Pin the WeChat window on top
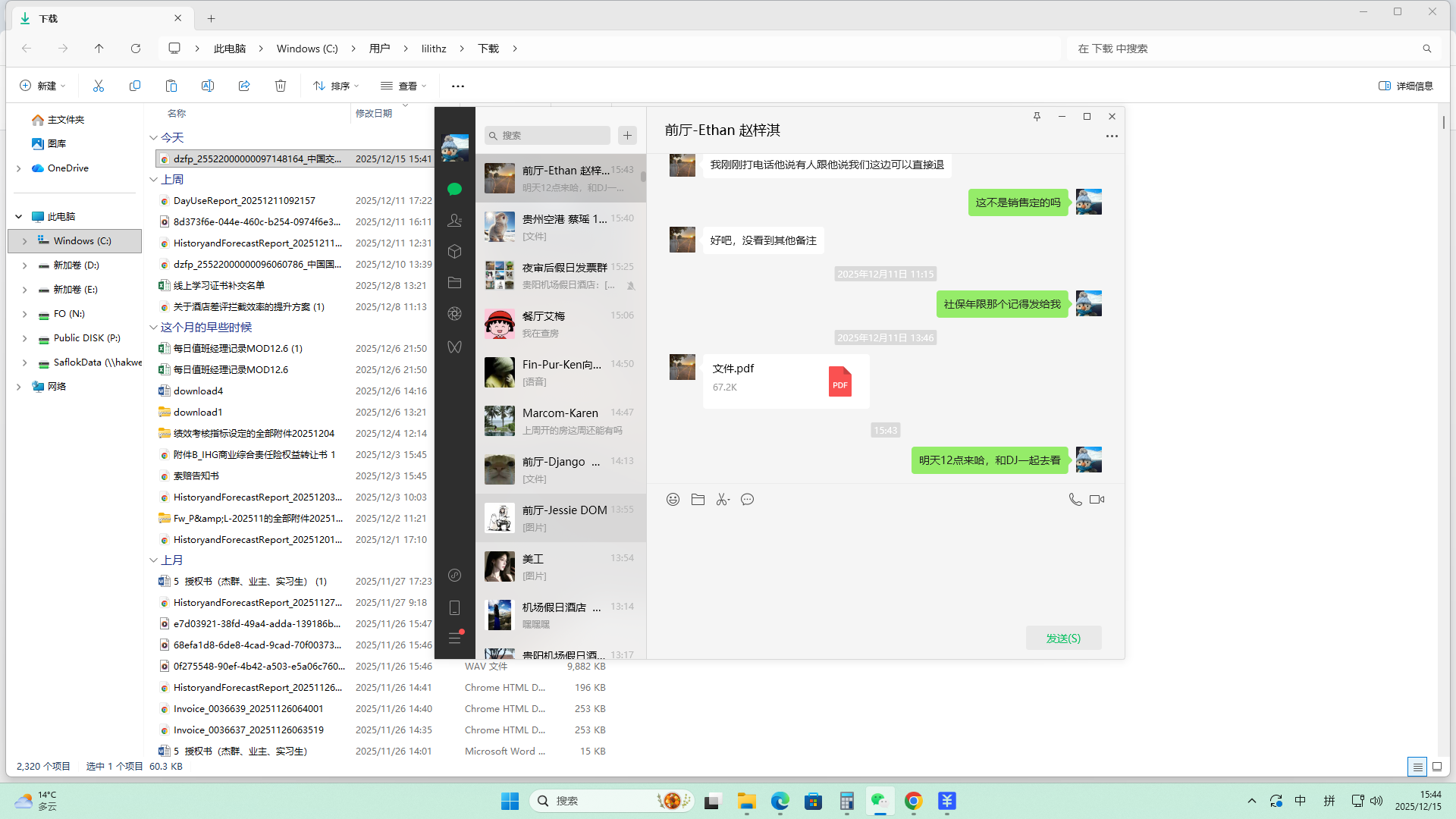This screenshot has height=819, width=1456. coord(1037,117)
